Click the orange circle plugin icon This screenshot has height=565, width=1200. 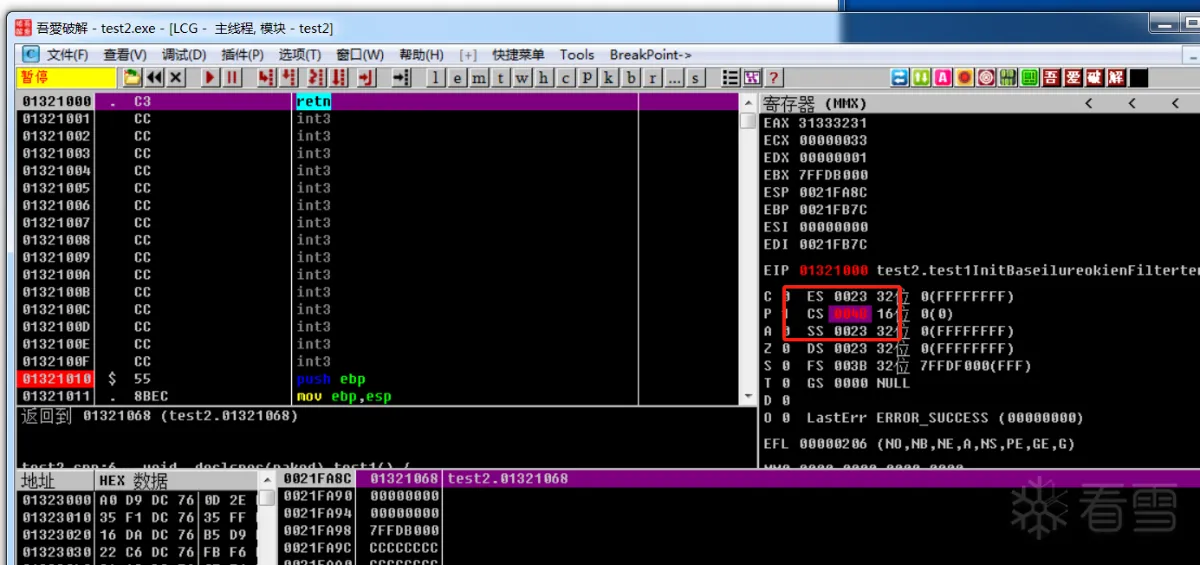click(x=964, y=77)
